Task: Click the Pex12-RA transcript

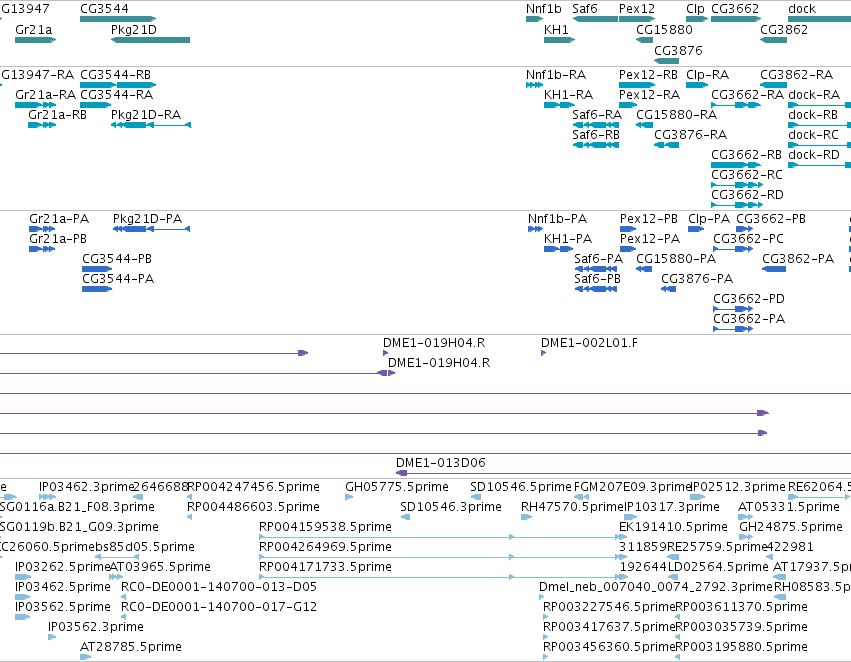Action: [628, 105]
